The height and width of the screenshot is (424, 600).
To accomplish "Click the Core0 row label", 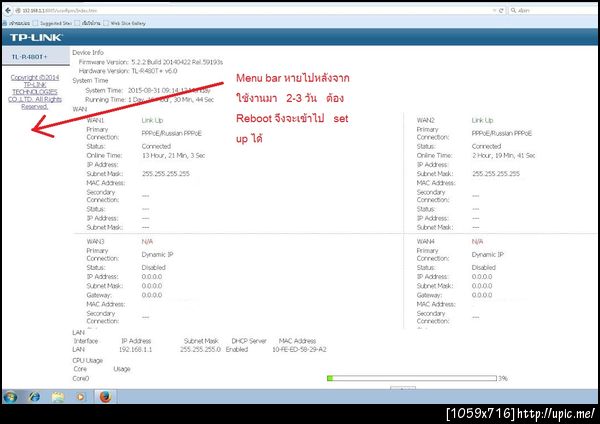I will pyautogui.click(x=81, y=378).
